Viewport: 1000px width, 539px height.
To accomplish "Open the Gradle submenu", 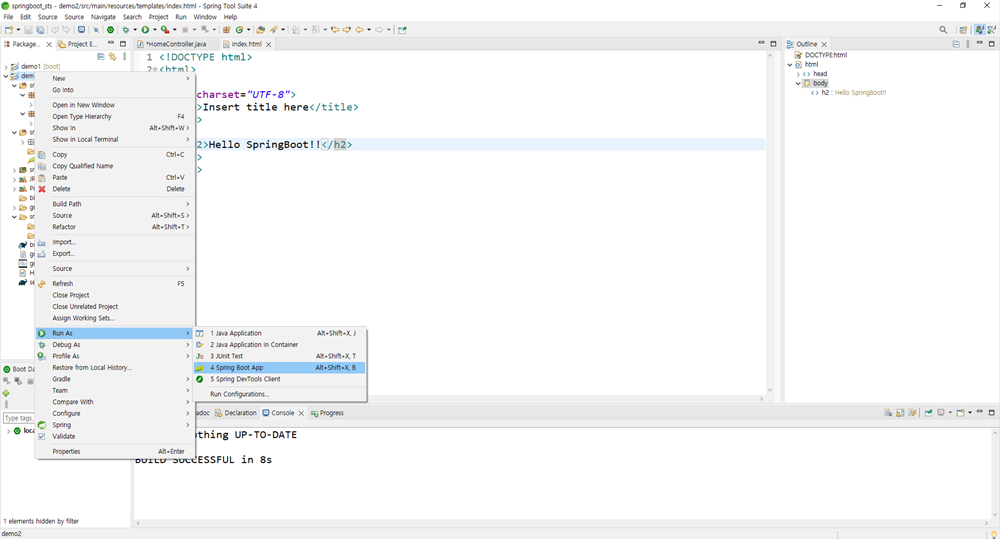I will click(x=115, y=379).
